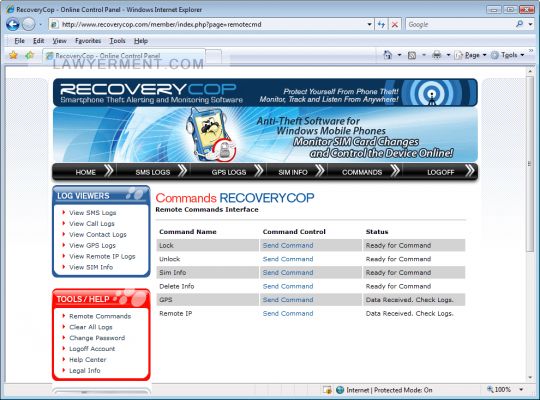This screenshot has height=400, width=540.
Task: Open the Favorites menu
Action: click(x=88, y=41)
